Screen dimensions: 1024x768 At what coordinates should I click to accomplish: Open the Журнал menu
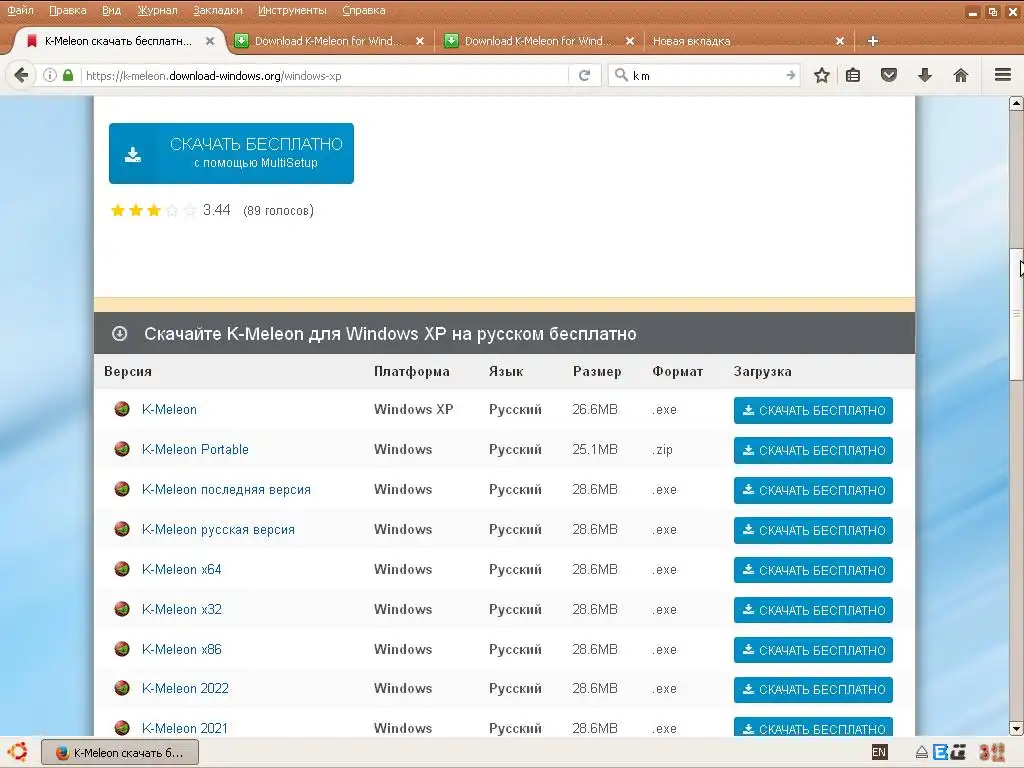(157, 10)
